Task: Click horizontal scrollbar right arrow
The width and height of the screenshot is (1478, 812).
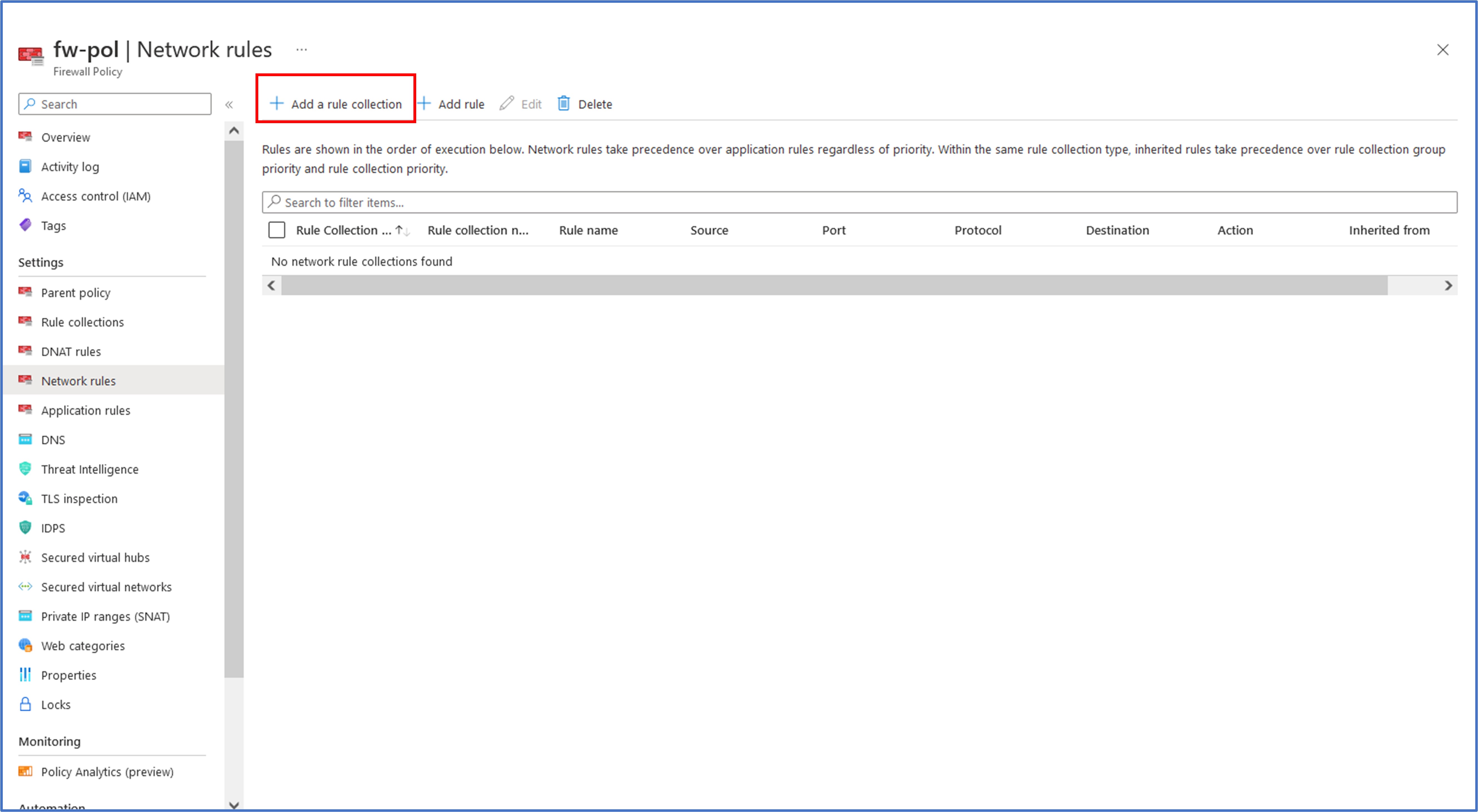Action: coord(1448,285)
